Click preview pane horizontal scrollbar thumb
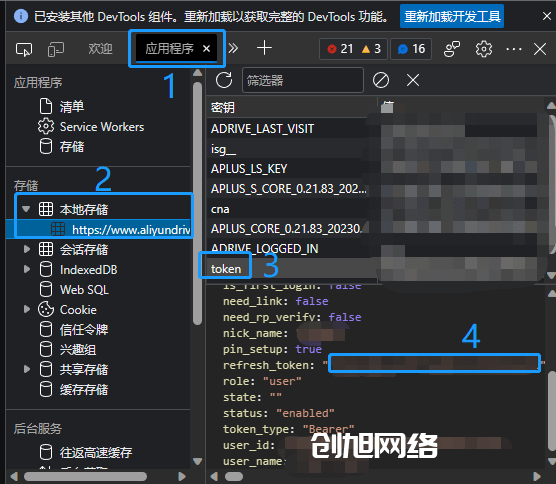Screen dimensions: 556x484 coord(234,476)
